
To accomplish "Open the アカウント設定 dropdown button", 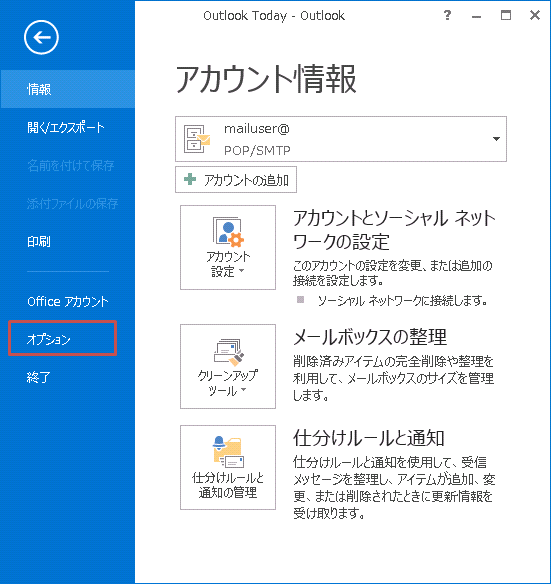I will point(228,247).
